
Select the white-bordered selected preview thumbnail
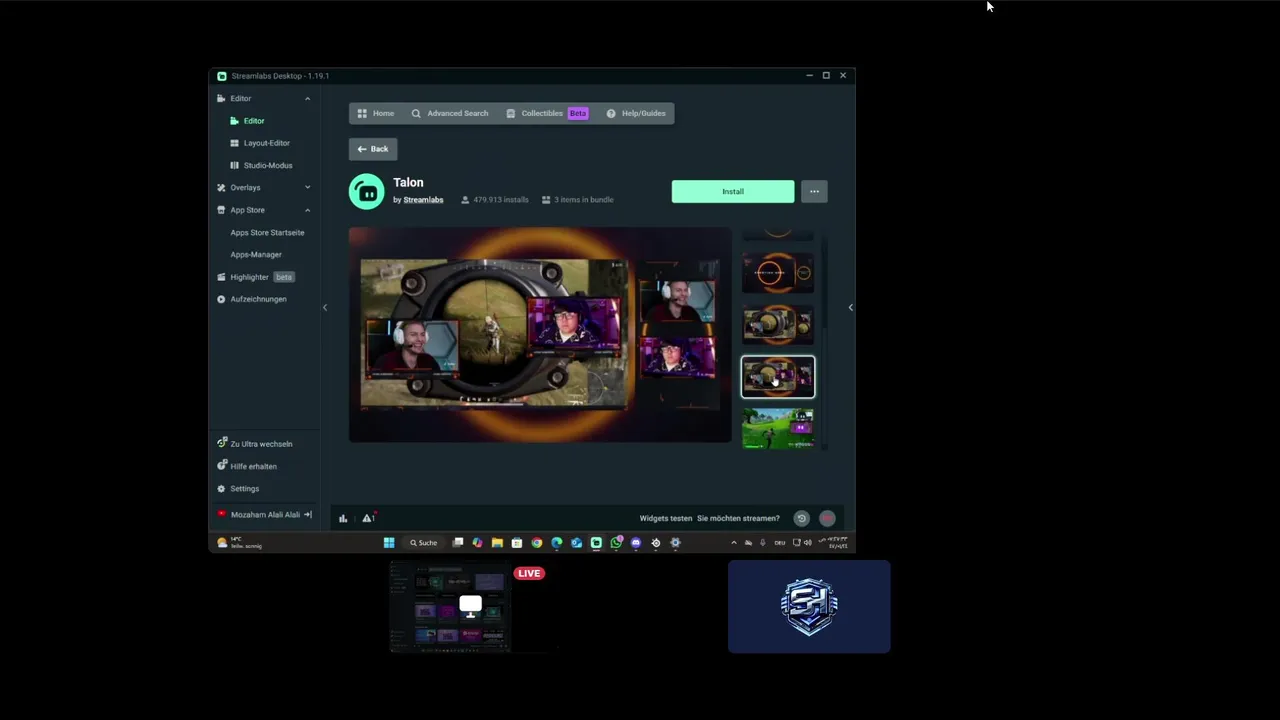point(778,377)
